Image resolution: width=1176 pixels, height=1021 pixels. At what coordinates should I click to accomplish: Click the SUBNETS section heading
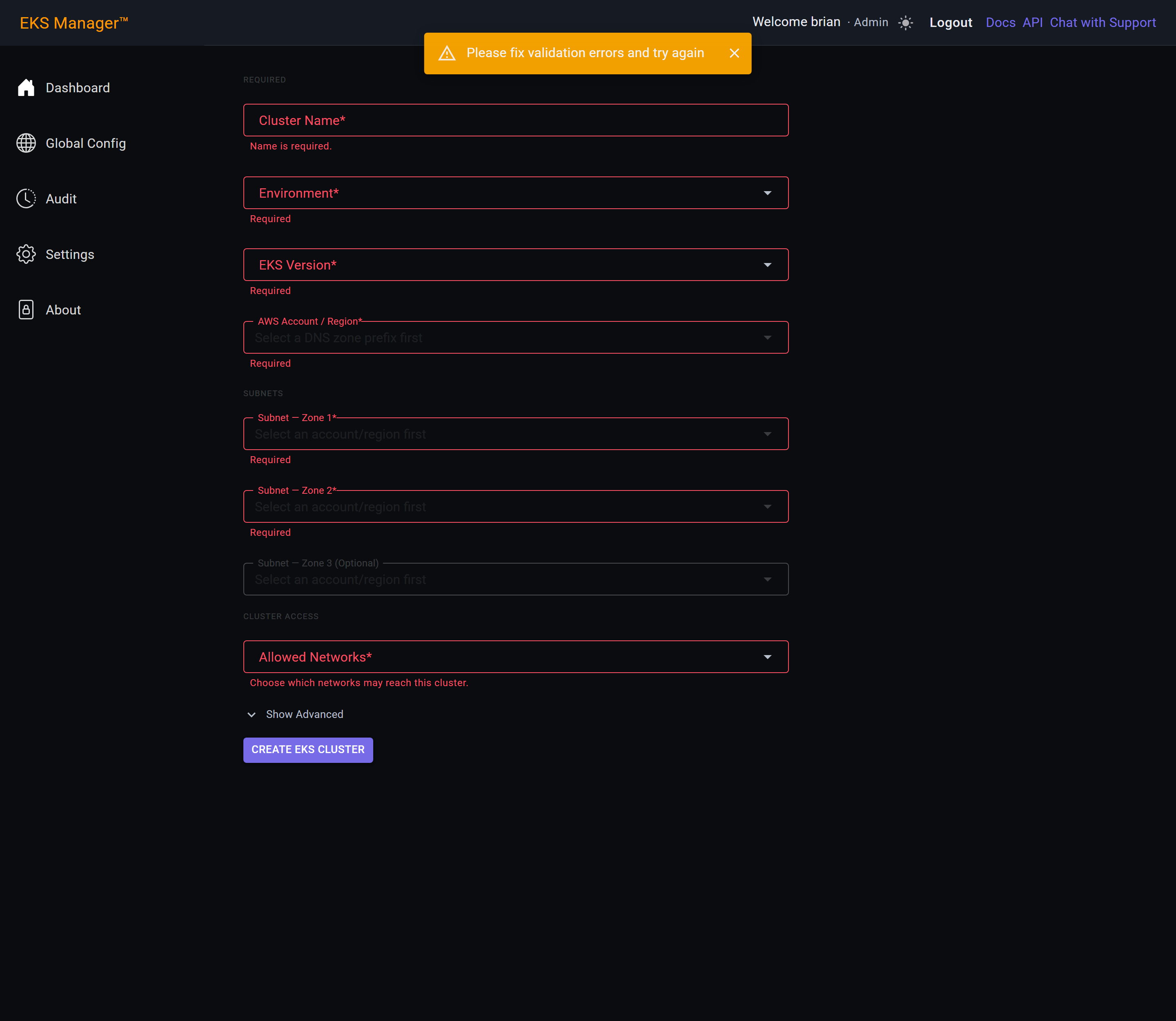(x=263, y=394)
